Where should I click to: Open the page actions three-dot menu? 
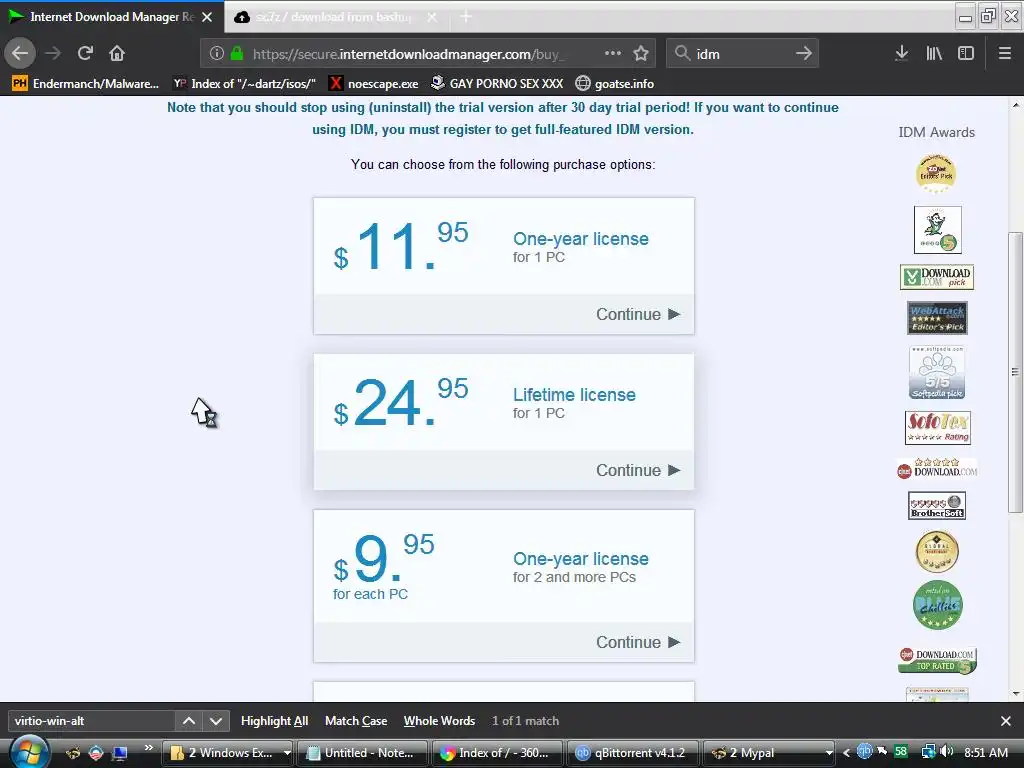[x=613, y=54]
